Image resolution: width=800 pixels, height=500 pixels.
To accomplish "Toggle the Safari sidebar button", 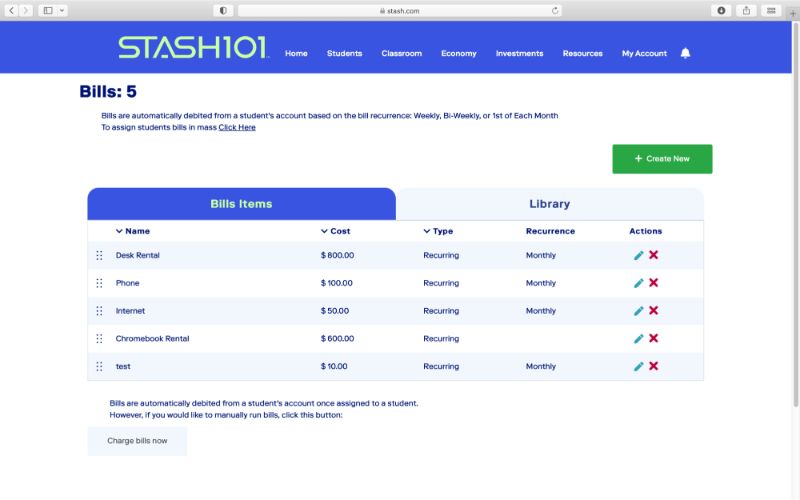I will pyautogui.click(x=48, y=10).
